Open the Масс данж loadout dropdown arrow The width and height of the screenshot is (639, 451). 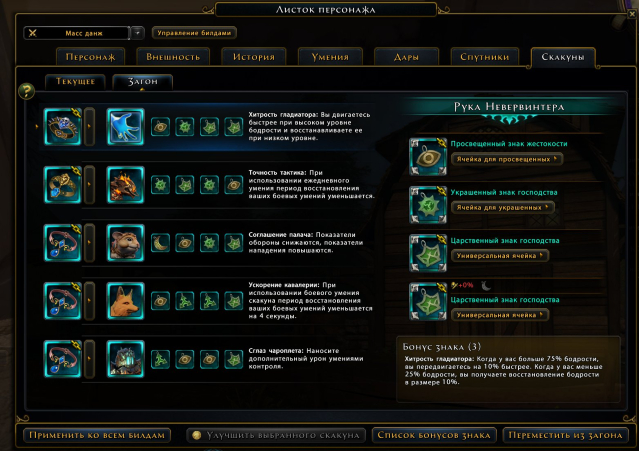pyautogui.click(x=138, y=33)
